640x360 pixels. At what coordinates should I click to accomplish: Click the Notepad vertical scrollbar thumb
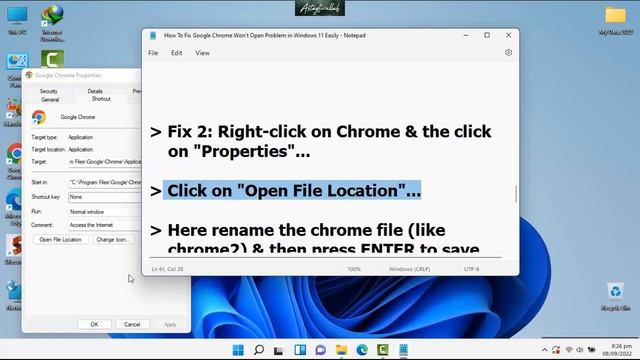point(516,194)
